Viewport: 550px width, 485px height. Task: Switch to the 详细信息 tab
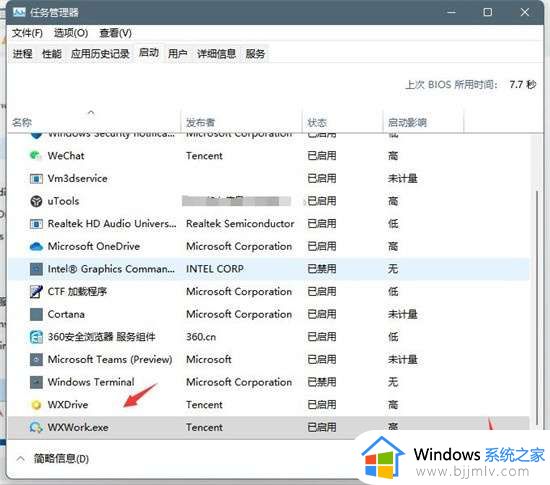pos(216,54)
